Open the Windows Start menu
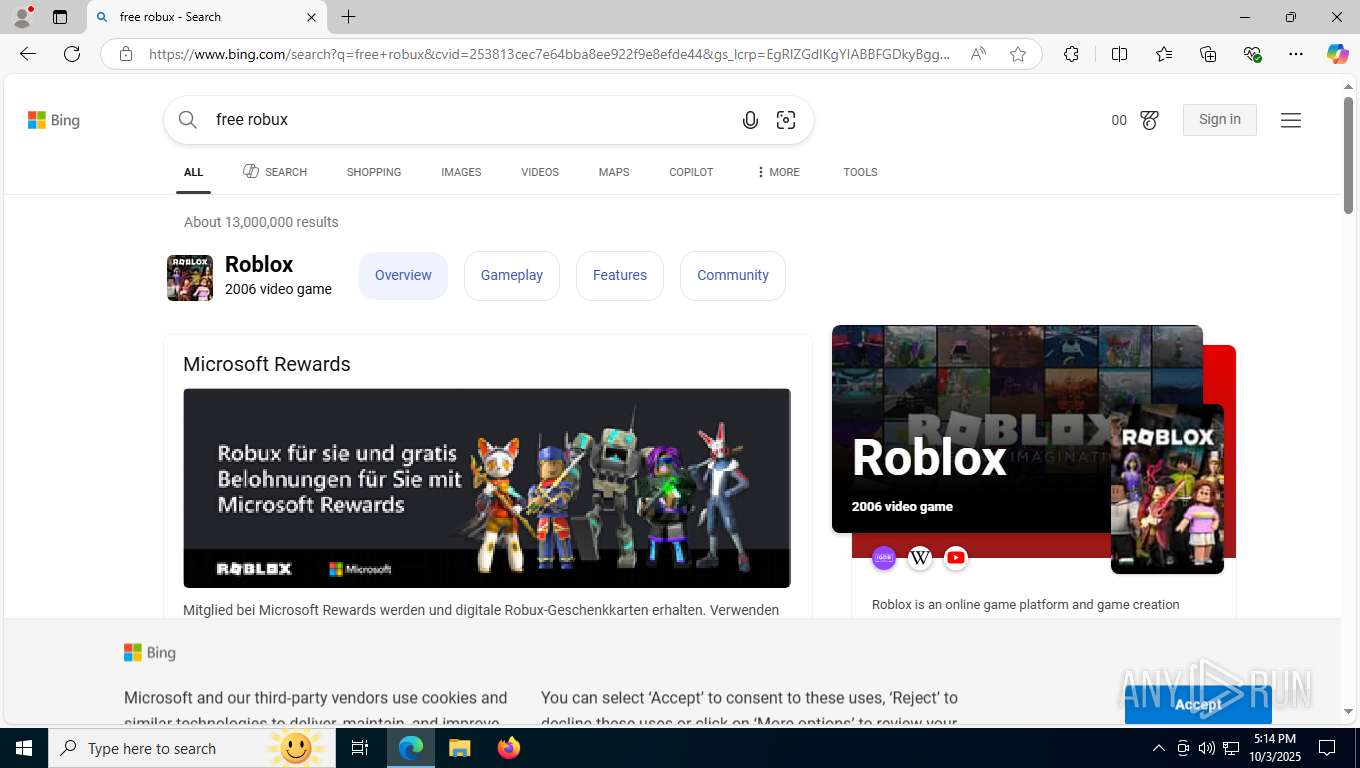The width and height of the screenshot is (1360, 768). (23, 748)
